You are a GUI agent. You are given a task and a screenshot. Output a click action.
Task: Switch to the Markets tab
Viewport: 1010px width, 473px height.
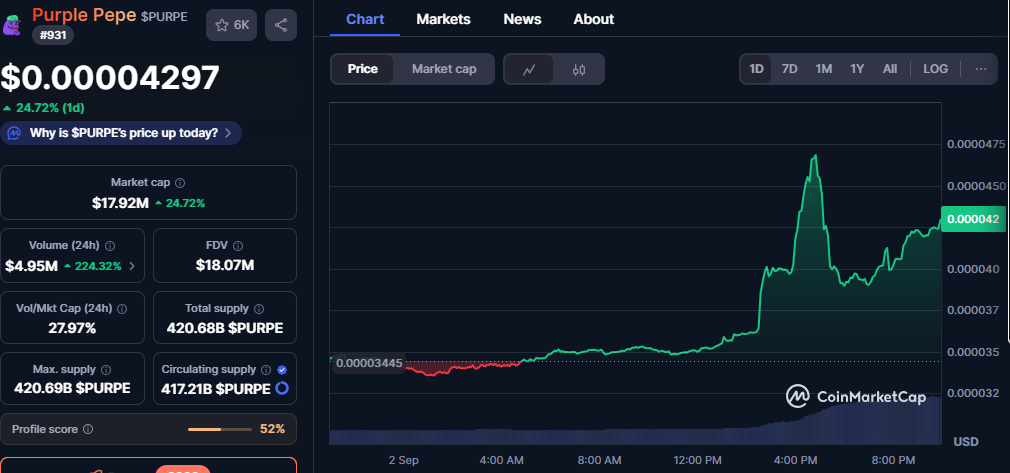click(443, 19)
